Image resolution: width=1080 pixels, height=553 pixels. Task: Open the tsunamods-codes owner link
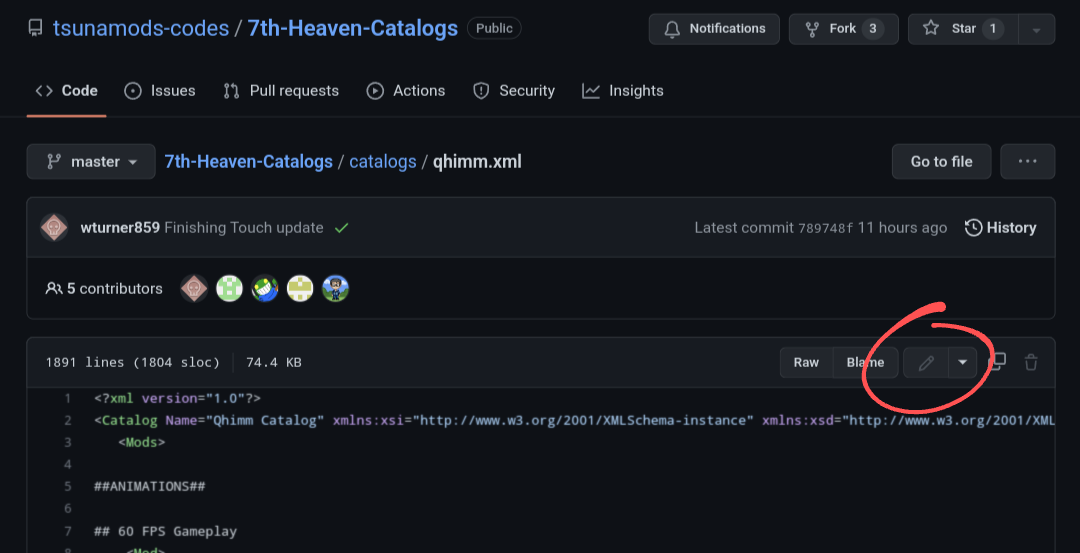[x=141, y=28]
